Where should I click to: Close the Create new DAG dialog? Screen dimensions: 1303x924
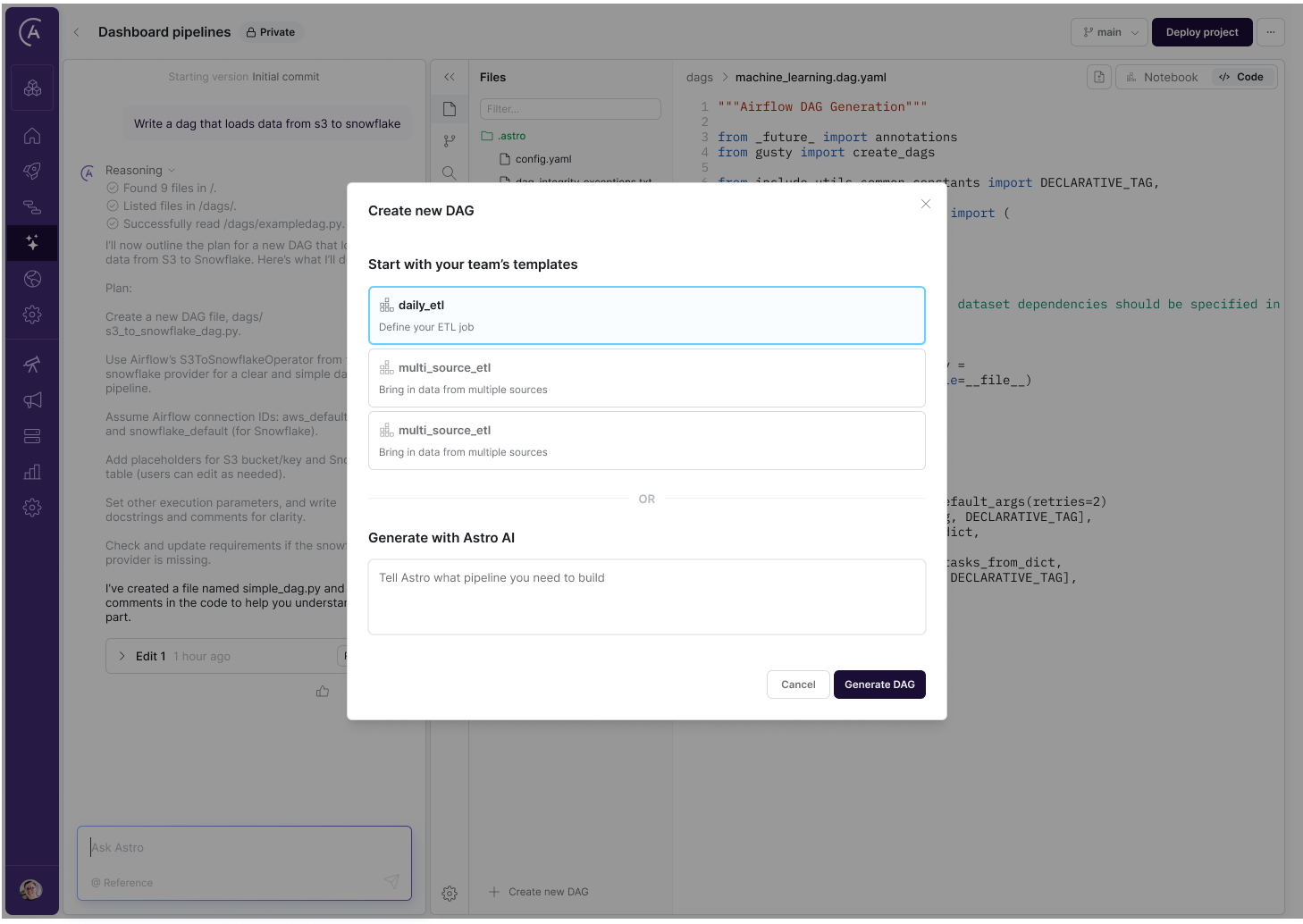click(x=926, y=204)
